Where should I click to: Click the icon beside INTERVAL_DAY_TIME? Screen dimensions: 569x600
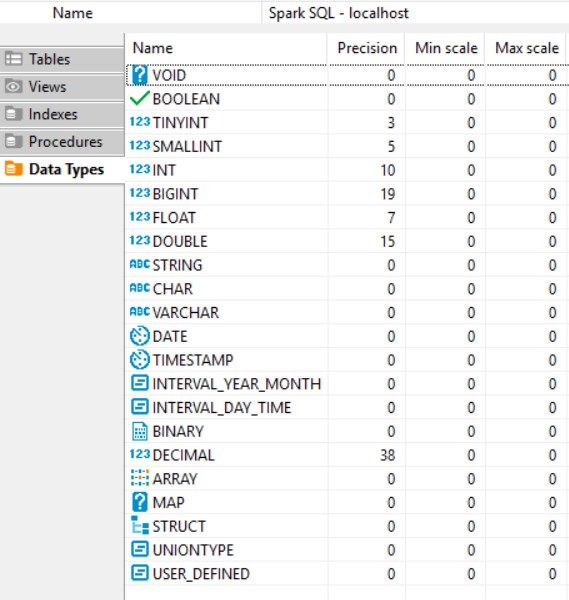point(140,407)
